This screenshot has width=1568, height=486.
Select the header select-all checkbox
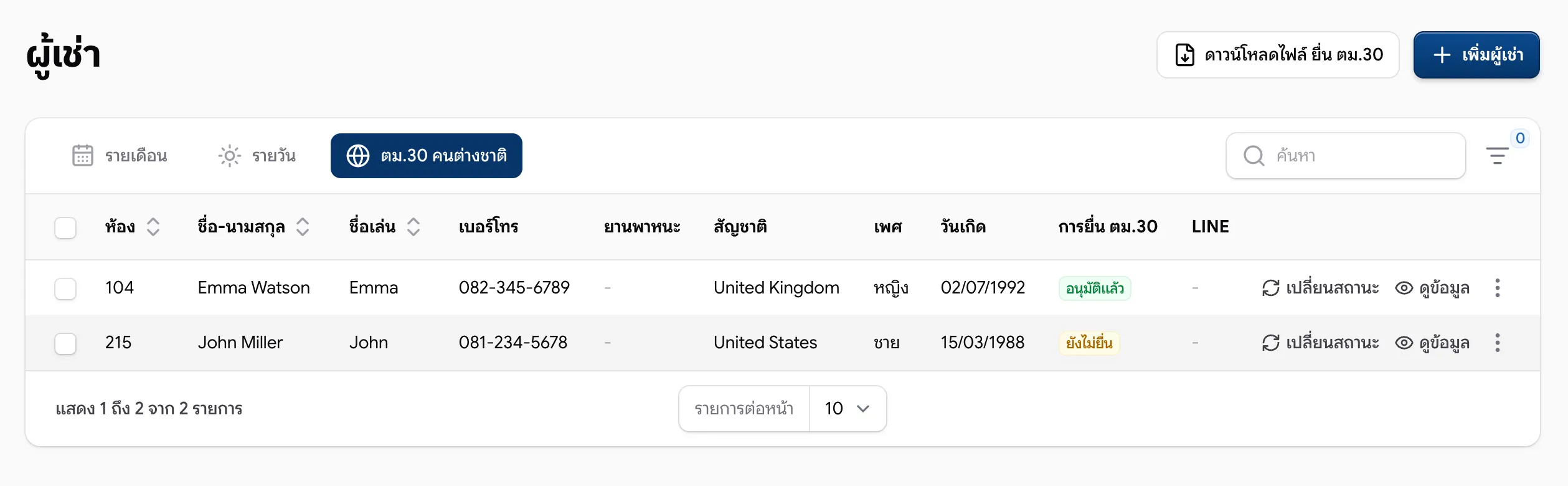(65, 228)
